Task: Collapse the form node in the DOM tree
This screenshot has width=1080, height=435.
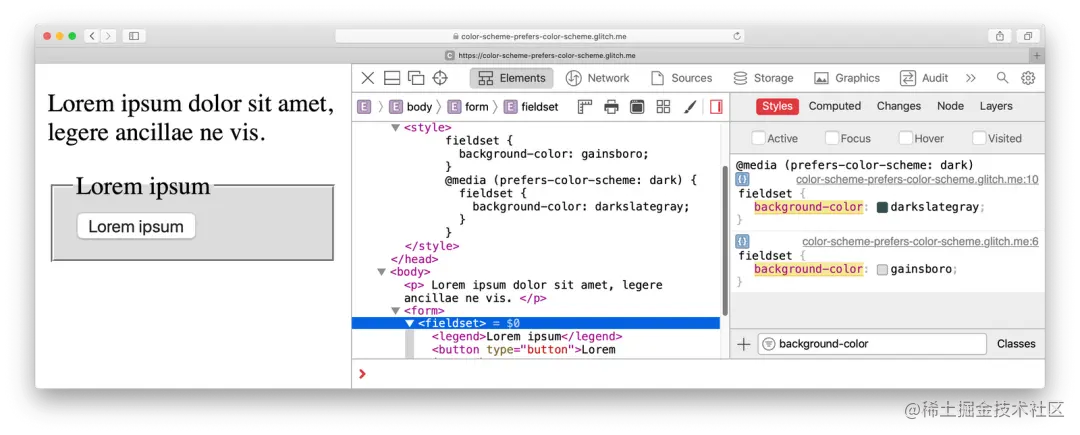Action: pos(395,311)
